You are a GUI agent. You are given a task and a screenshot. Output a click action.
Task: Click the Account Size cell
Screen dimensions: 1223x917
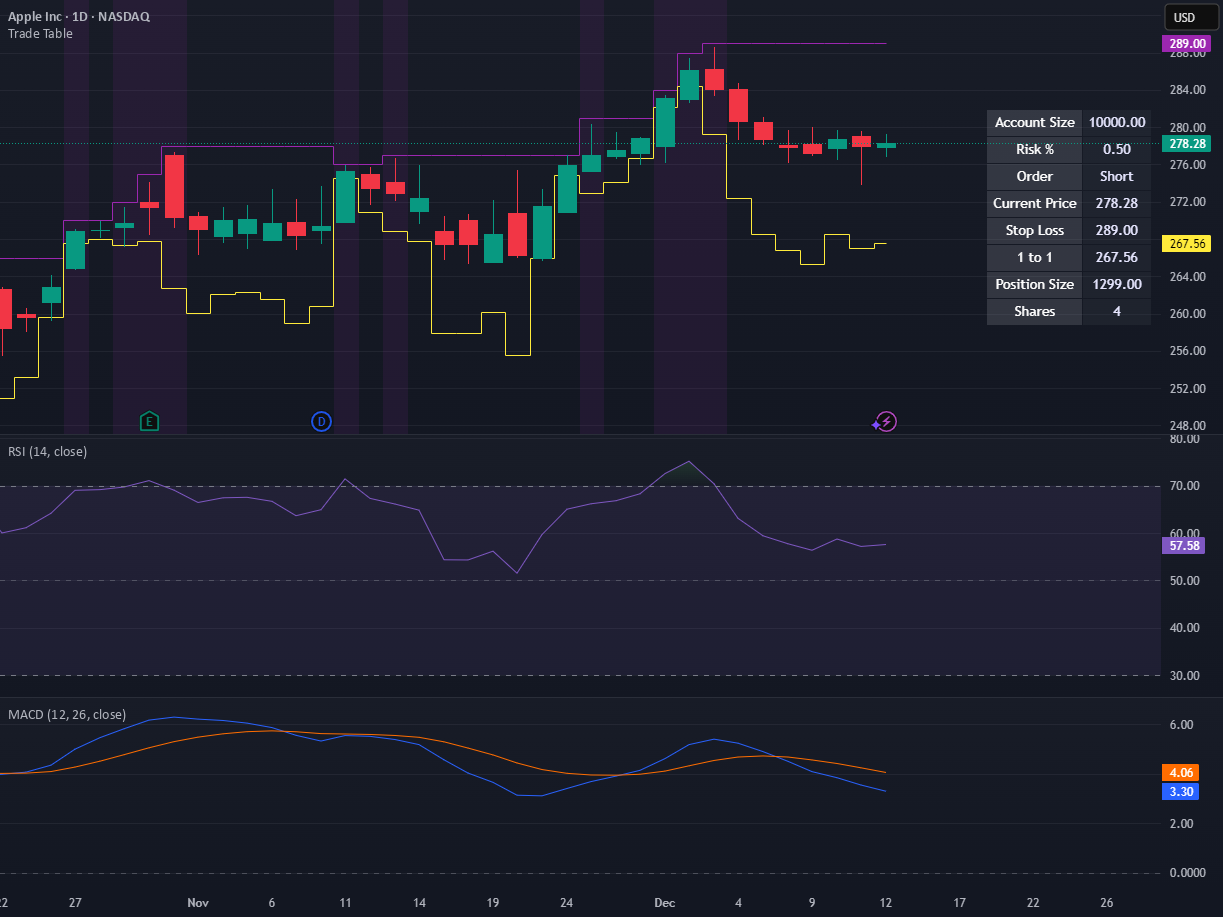(x=1035, y=122)
